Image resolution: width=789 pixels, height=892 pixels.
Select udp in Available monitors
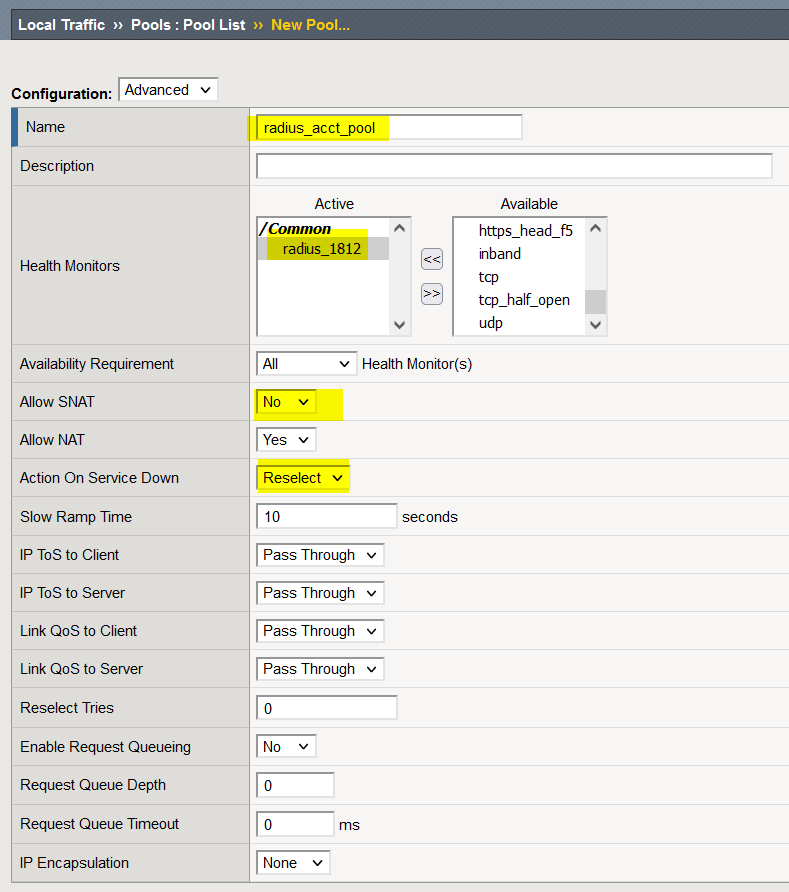490,323
